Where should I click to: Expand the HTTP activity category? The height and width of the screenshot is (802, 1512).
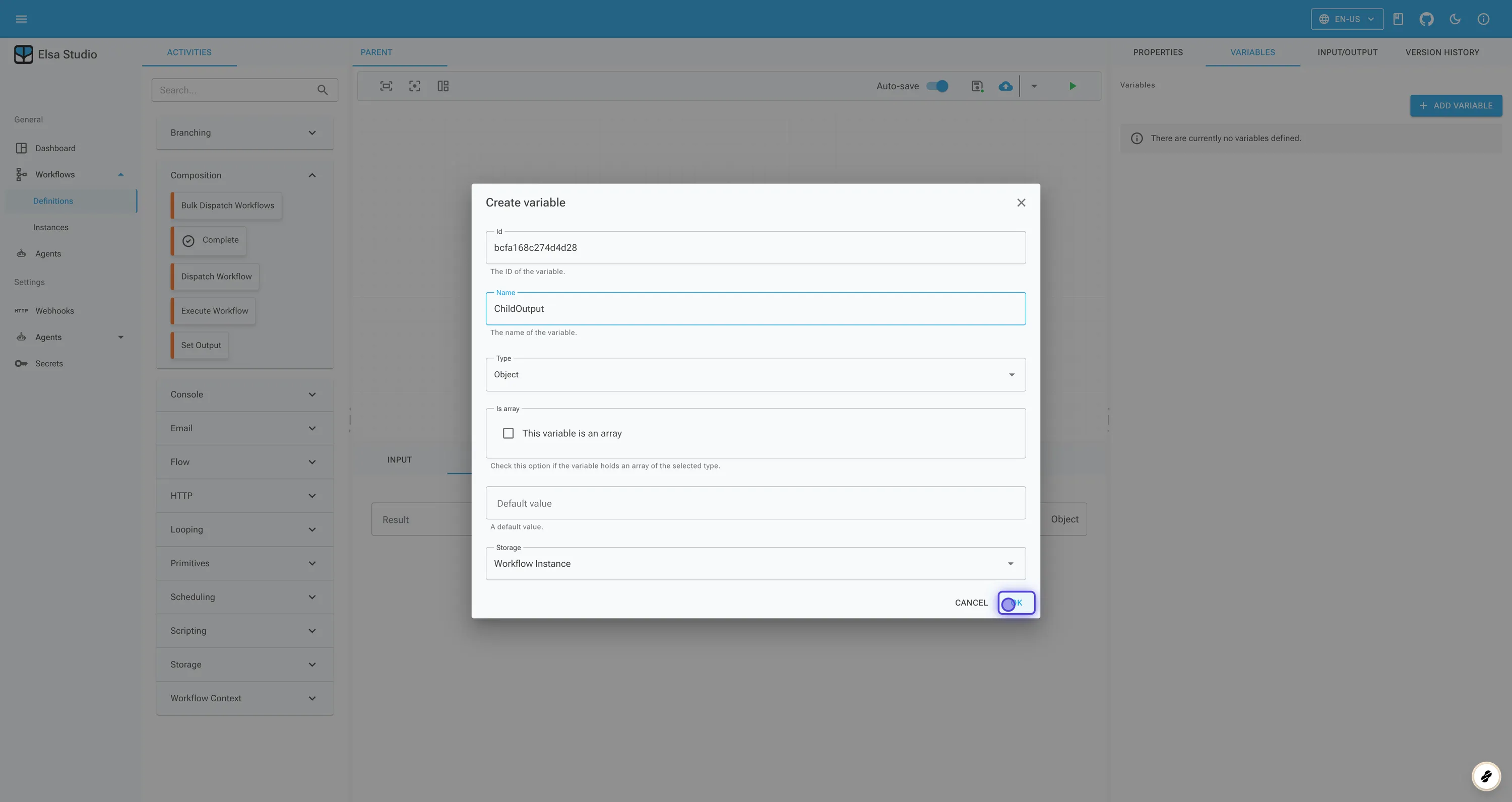[x=244, y=496]
